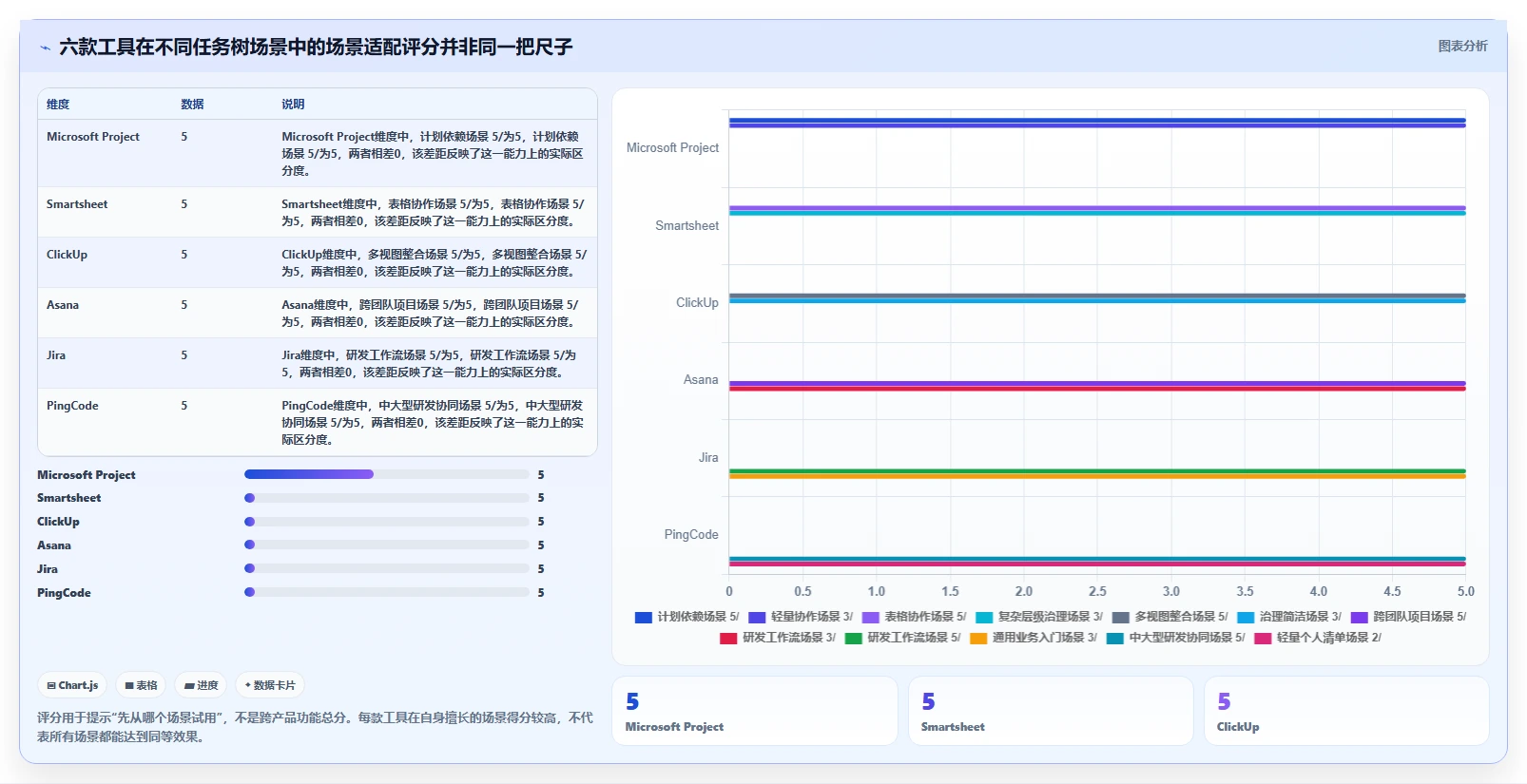Toggle the 多视图整合场景 legend item

point(1169,617)
